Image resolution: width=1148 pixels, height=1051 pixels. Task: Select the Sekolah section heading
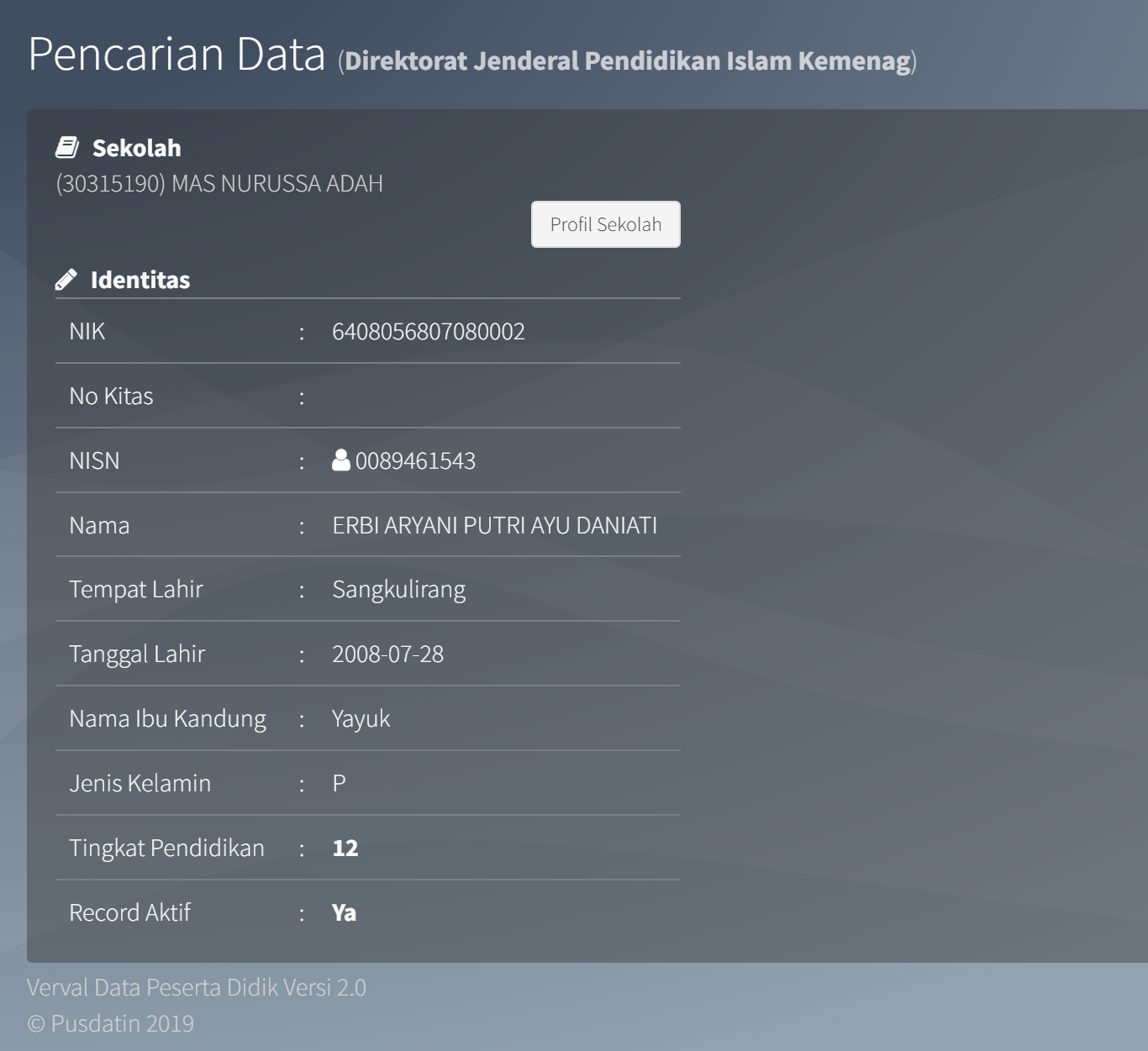[136, 148]
